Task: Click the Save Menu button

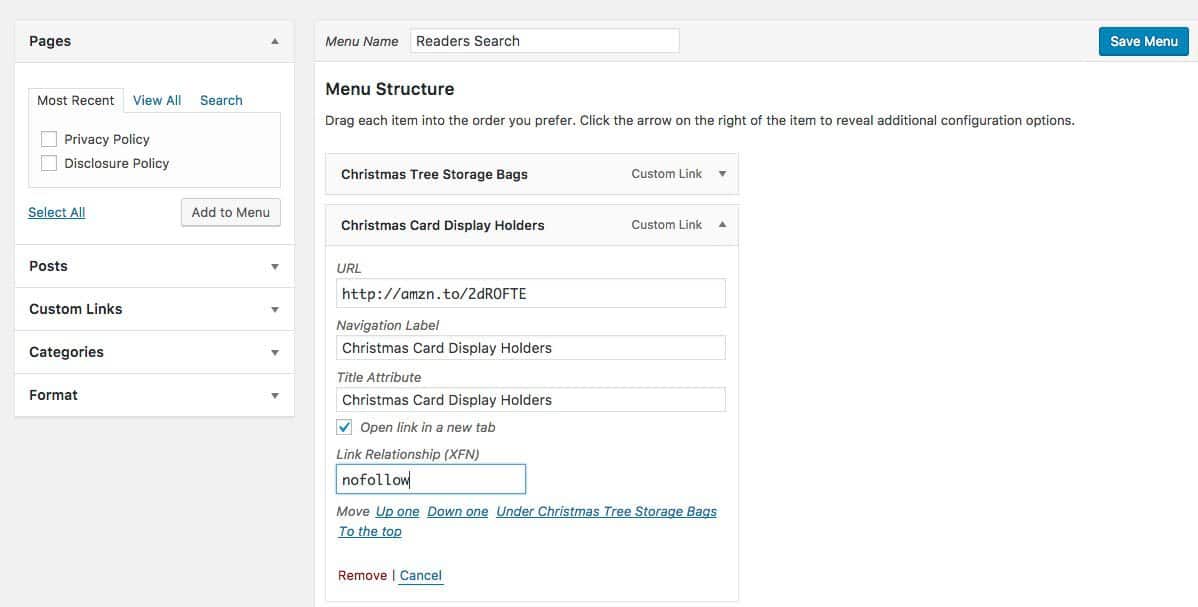Action: [x=1144, y=41]
